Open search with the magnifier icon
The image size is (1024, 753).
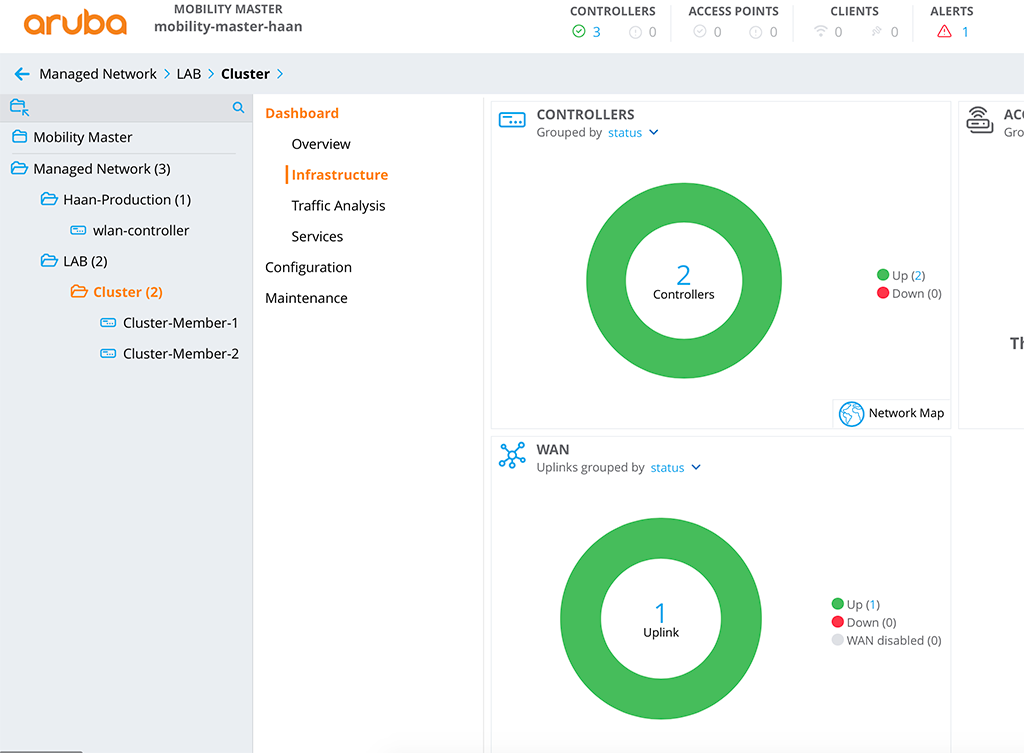[x=239, y=107]
